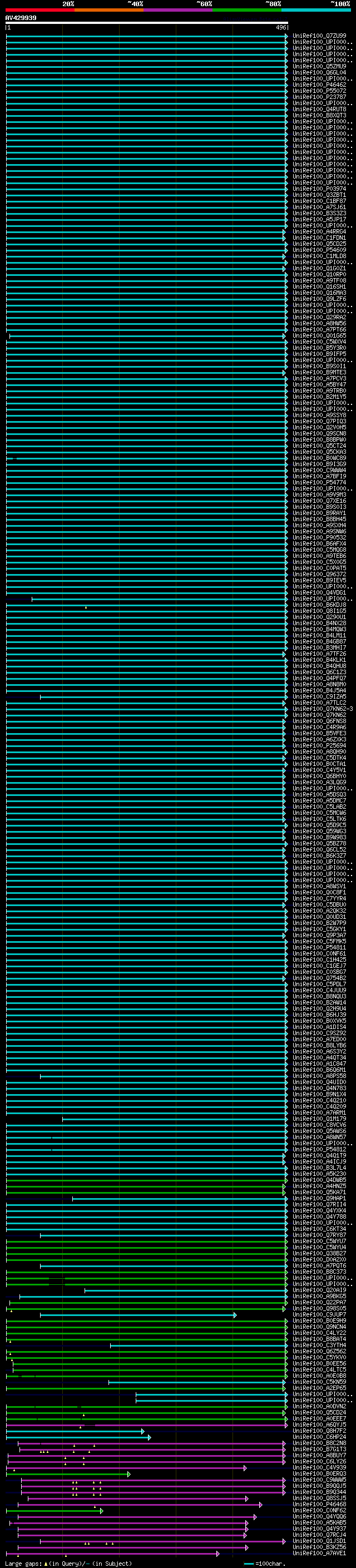The height and width of the screenshot is (1568, 356).
Task: Select the UniRef100_A6QYJ5 hit label
Action: 319,1425
